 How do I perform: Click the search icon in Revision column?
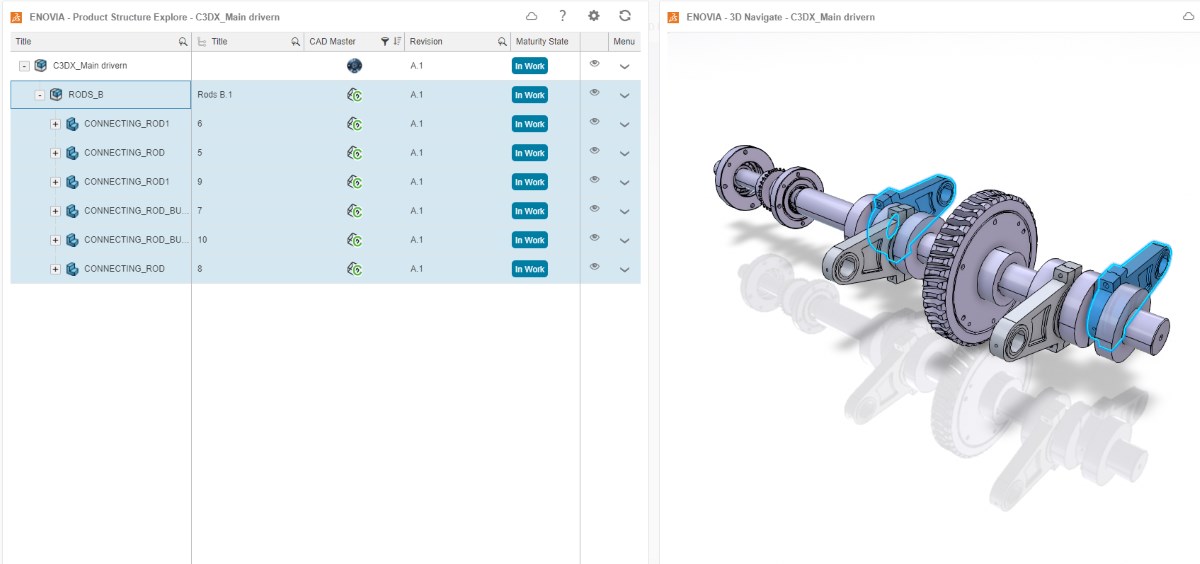[x=502, y=42]
